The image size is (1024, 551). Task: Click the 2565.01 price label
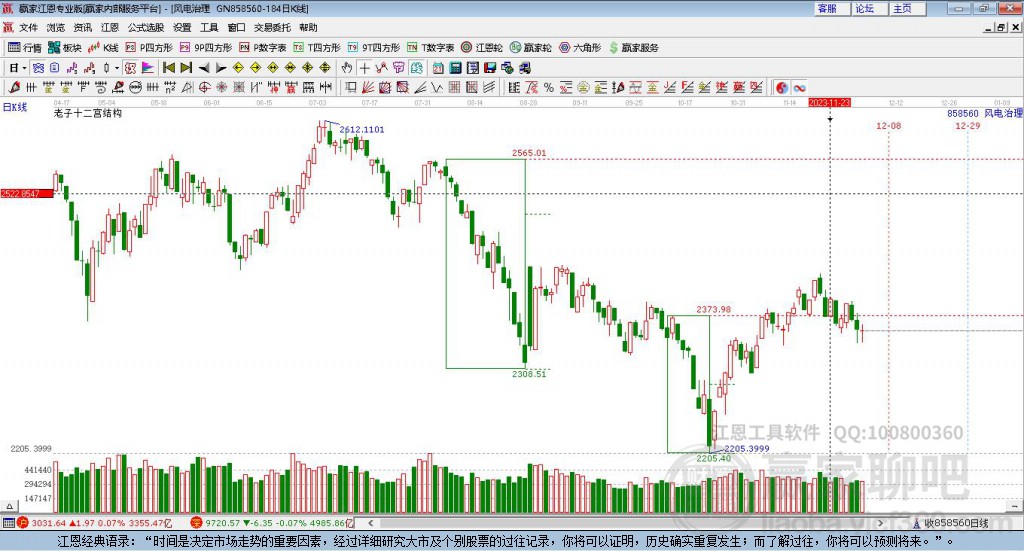pos(529,153)
